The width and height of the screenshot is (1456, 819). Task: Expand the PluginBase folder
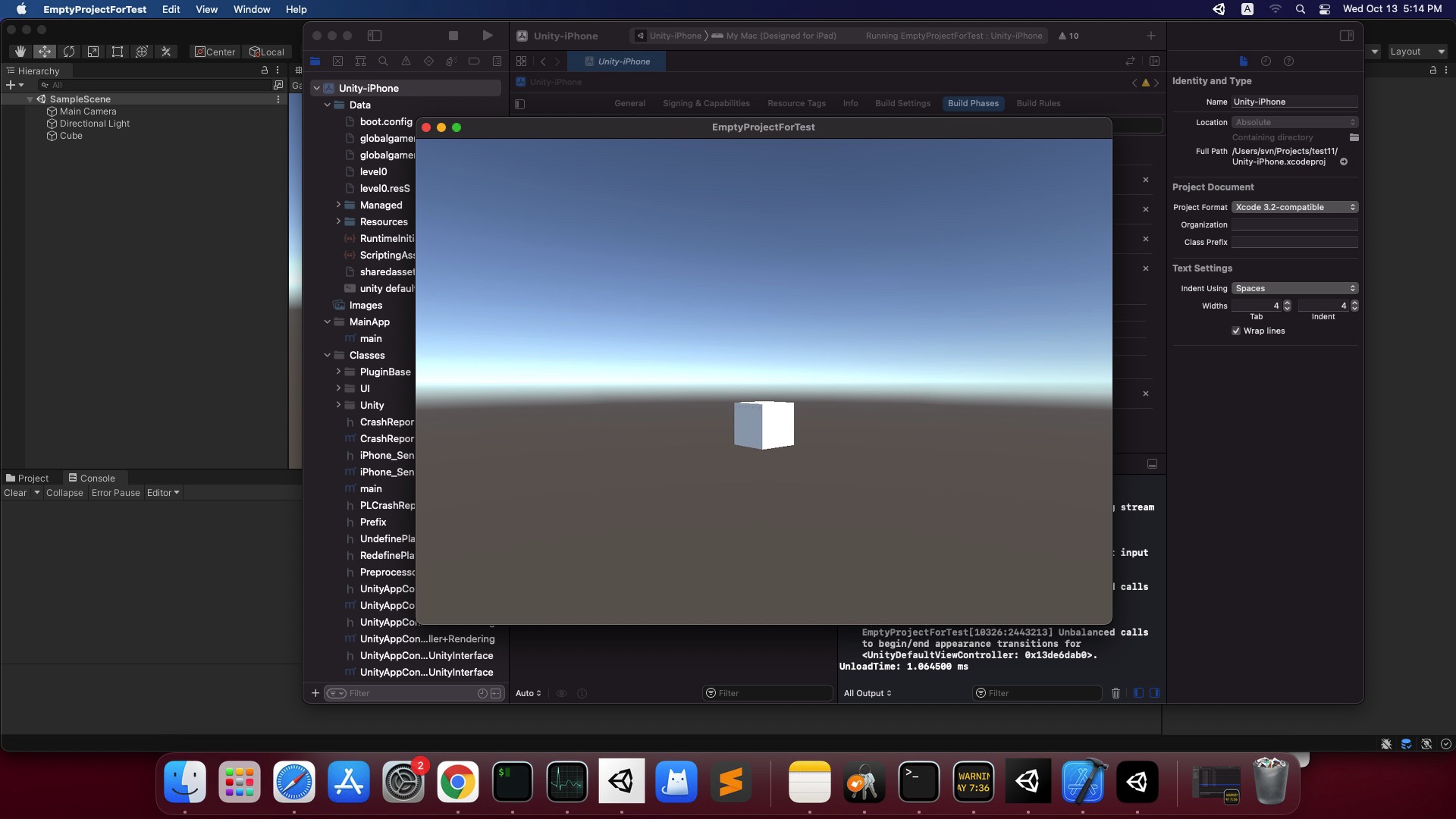click(x=338, y=372)
